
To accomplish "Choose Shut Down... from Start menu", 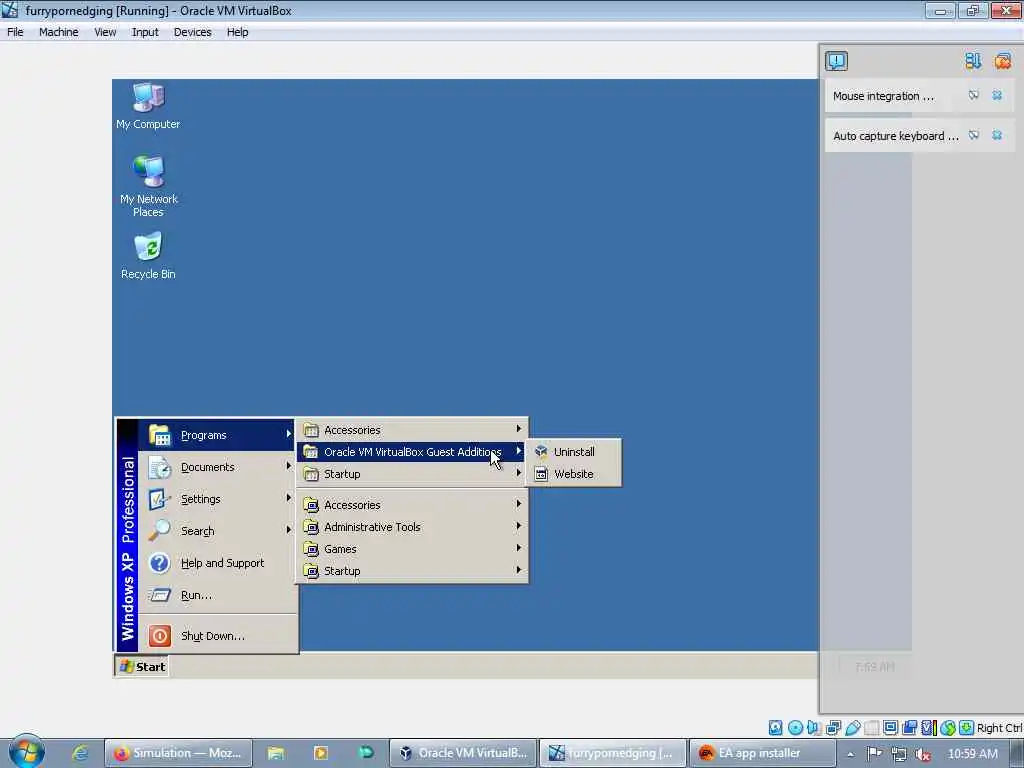I will point(217,635).
